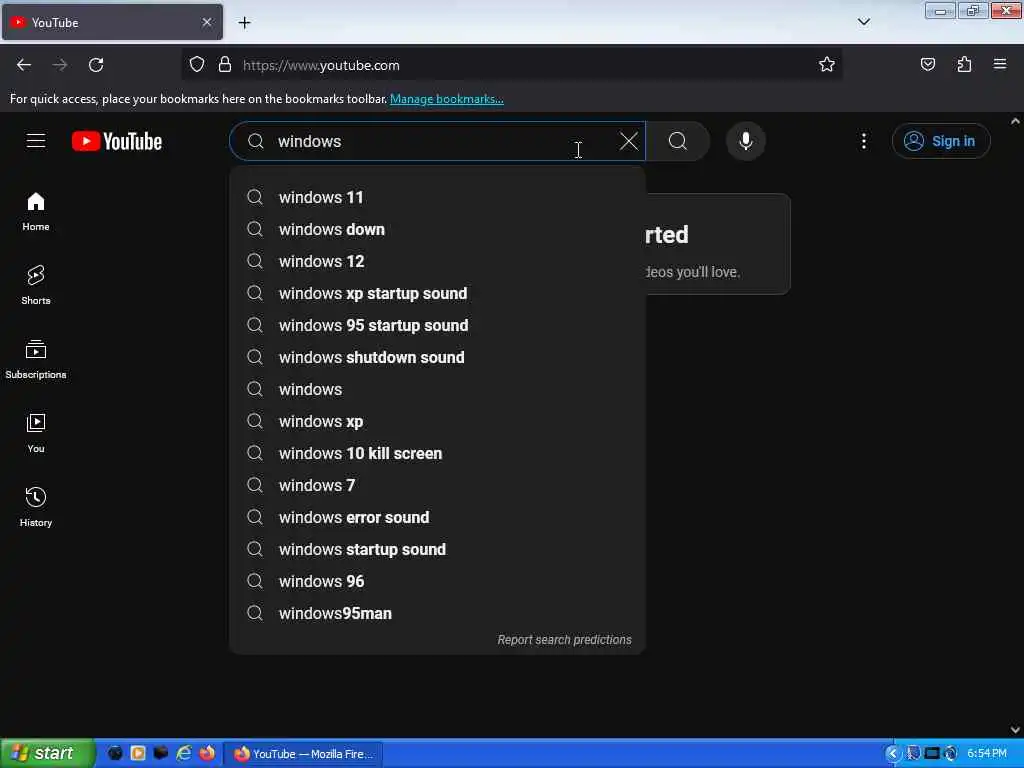Screen dimensions: 1024x768
Task: Open the YouTube guide hamburger menu
Action: point(36,141)
